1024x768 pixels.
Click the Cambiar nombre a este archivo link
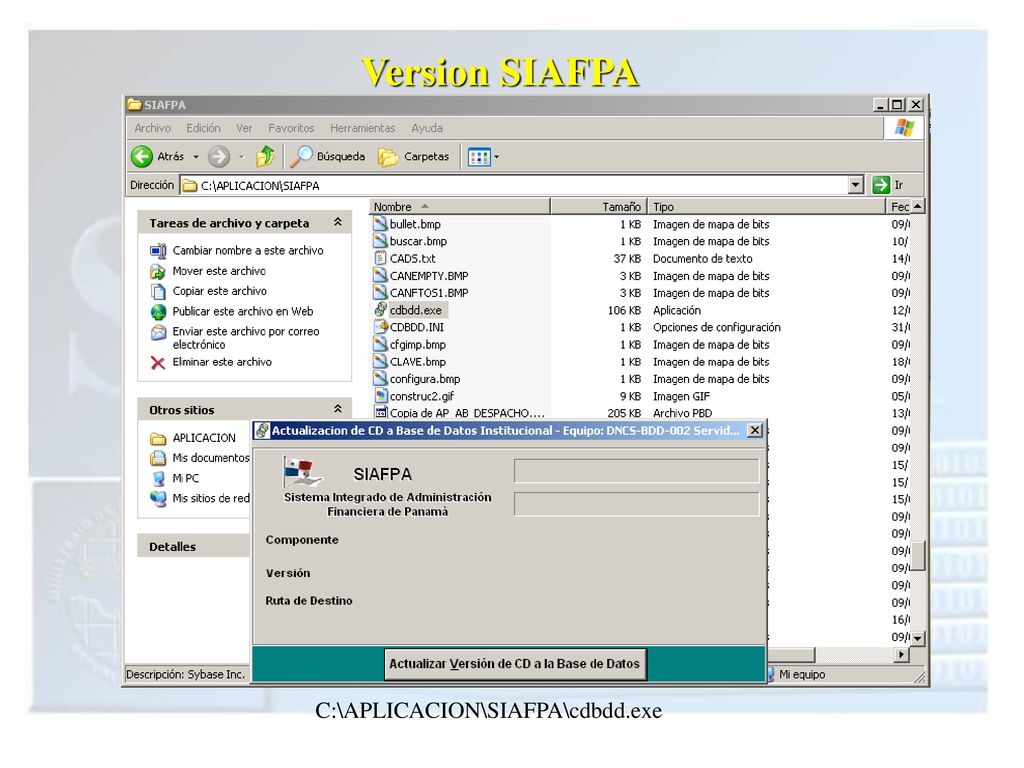tap(248, 251)
